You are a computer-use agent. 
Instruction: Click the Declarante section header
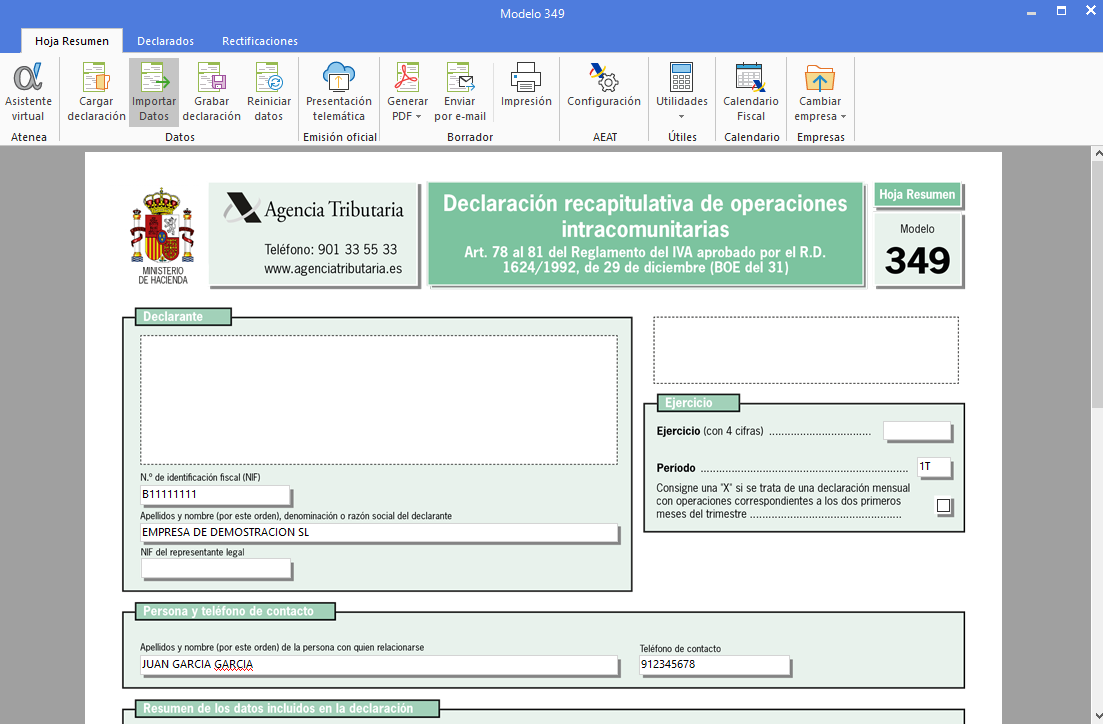[x=182, y=317]
